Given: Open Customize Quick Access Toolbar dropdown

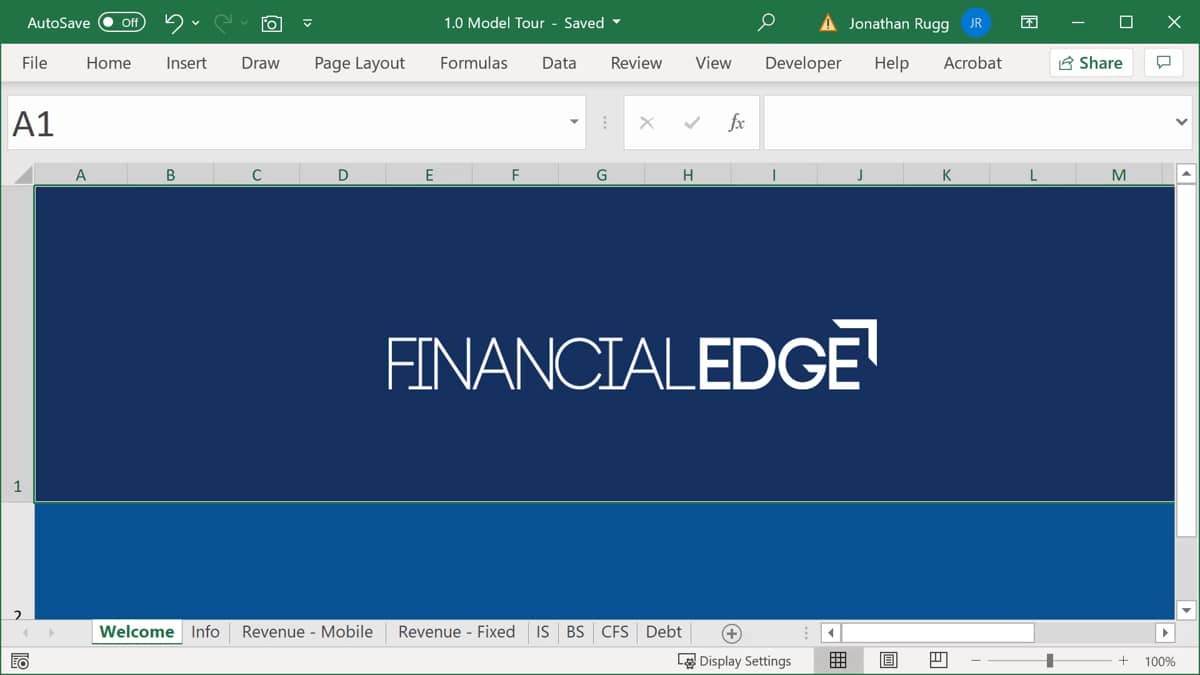Looking at the screenshot, I should 307,22.
